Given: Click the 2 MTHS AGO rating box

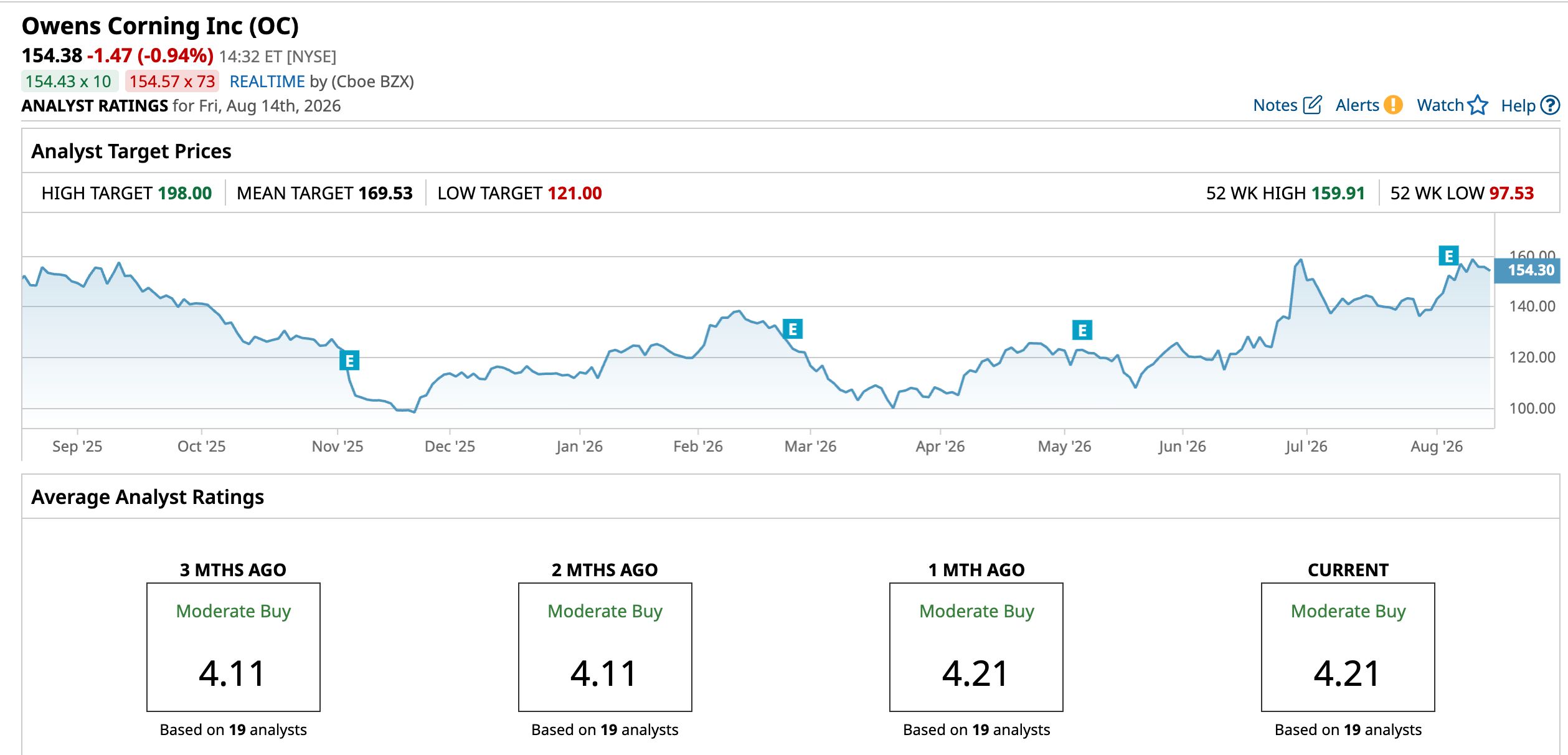Looking at the screenshot, I should pyautogui.click(x=605, y=647).
